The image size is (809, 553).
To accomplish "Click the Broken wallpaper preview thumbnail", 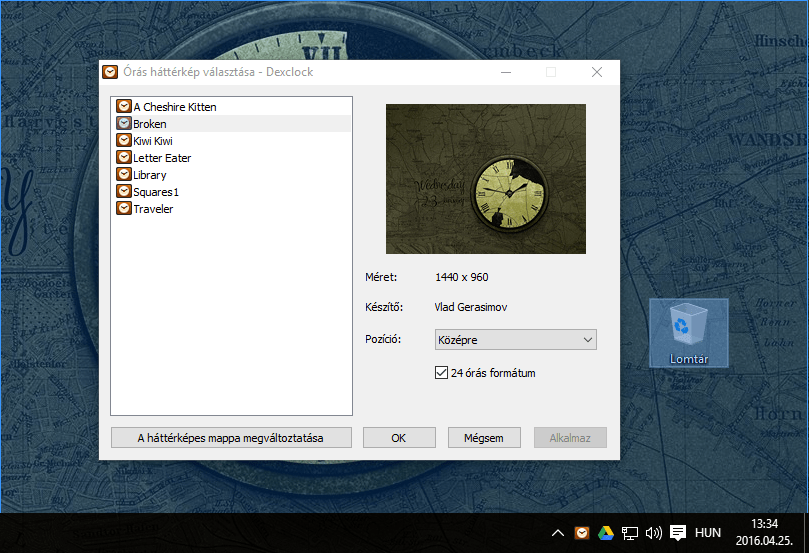I will (x=486, y=178).
